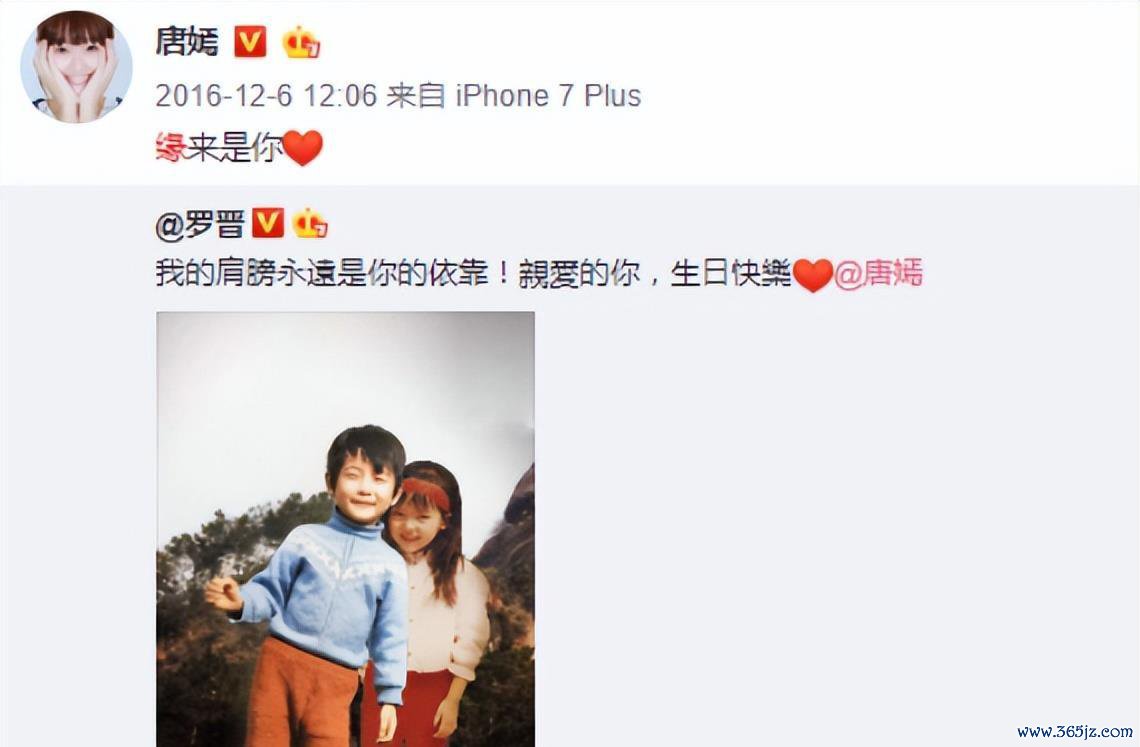Click the red 缘 character in post text
Viewport: 1140px width, 747px height.
[x=171, y=148]
